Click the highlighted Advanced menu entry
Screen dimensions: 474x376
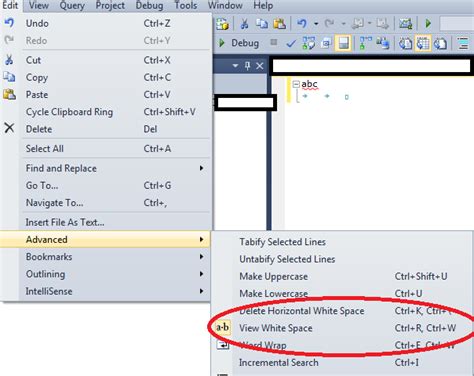(105, 239)
